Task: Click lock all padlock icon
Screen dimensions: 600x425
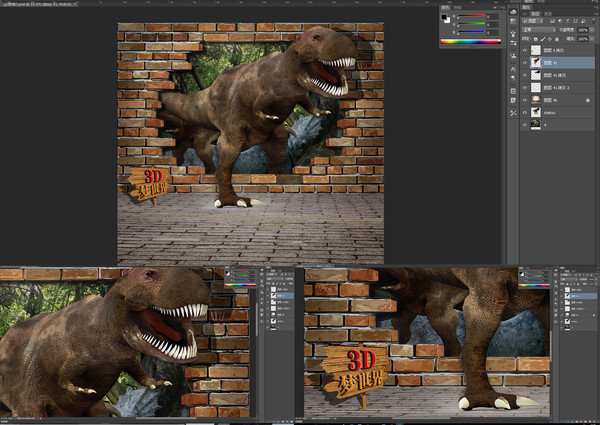Action: pyautogui.click(x=557, y=39)
